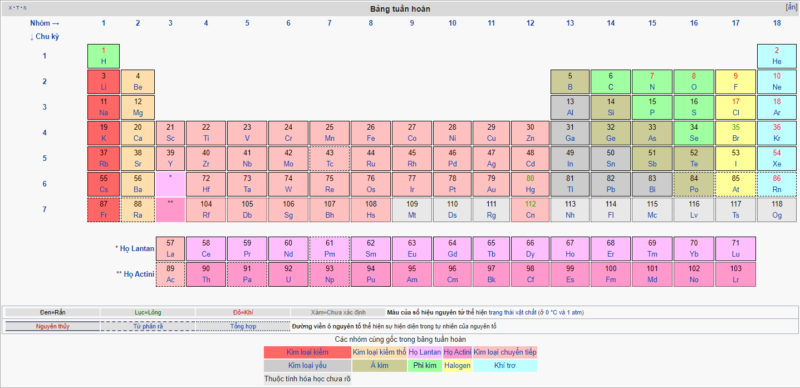Open period 7 row header

pos(44,209)
